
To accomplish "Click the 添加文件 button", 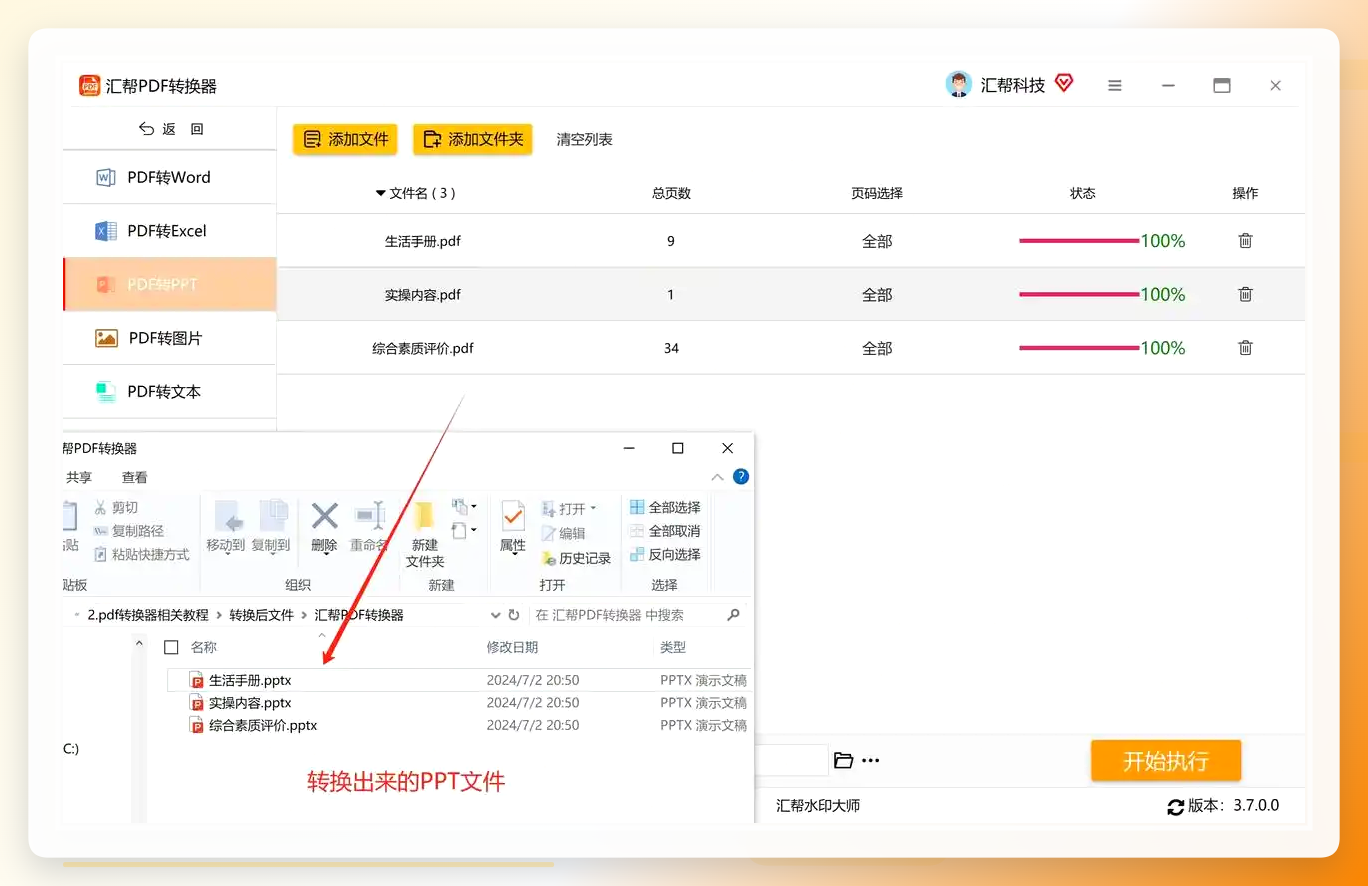I will click(x=346, y=139).
